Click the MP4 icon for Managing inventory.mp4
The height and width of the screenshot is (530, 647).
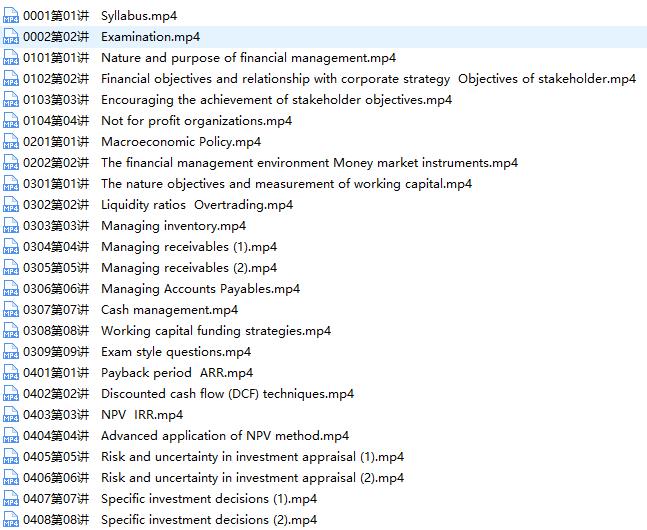click(x=11, y=226)
